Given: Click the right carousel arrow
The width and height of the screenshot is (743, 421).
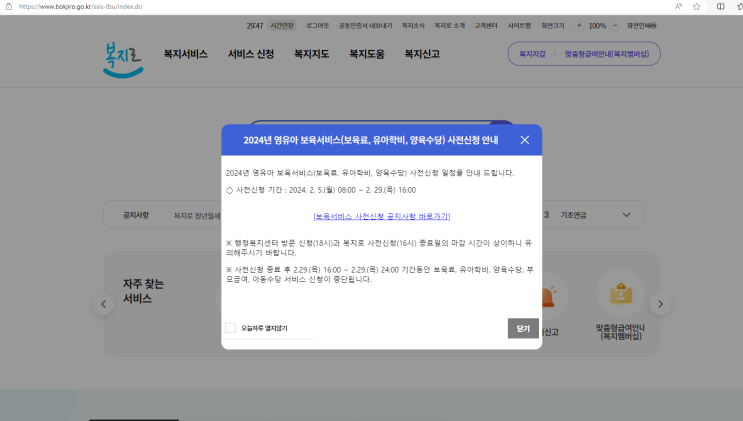Looking at the screenshot, I should tap(659, 305).
